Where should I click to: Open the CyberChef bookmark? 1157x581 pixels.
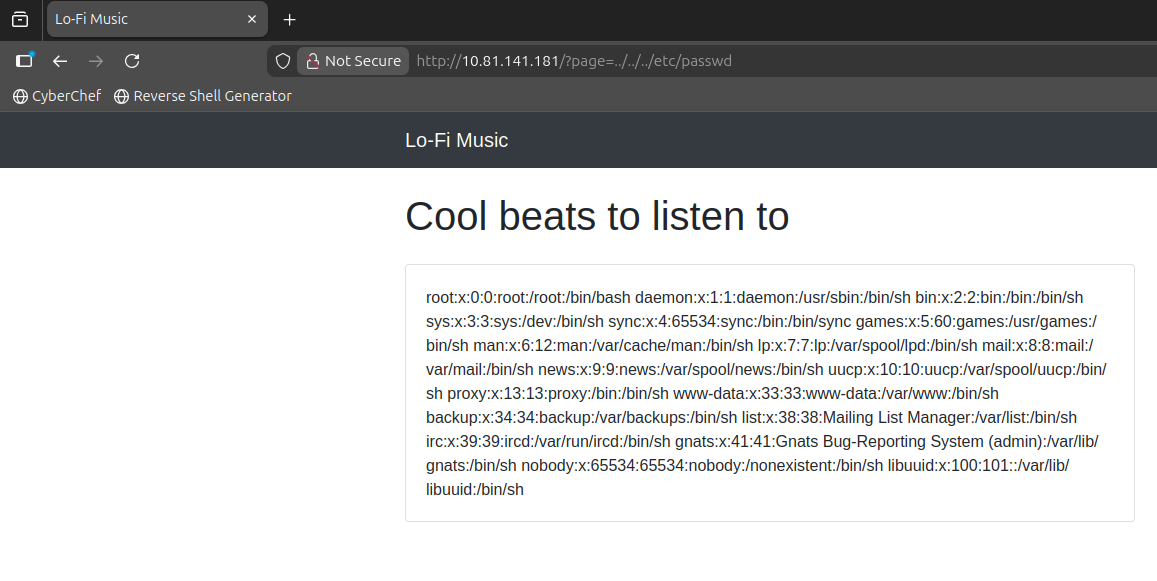point(66,96)
